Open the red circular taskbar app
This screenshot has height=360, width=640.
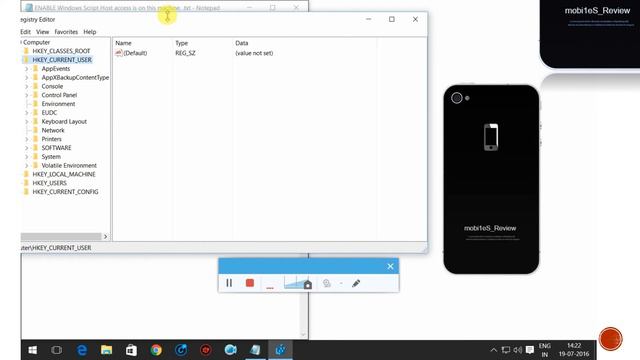pyautogui.click(x=206, y=350)
